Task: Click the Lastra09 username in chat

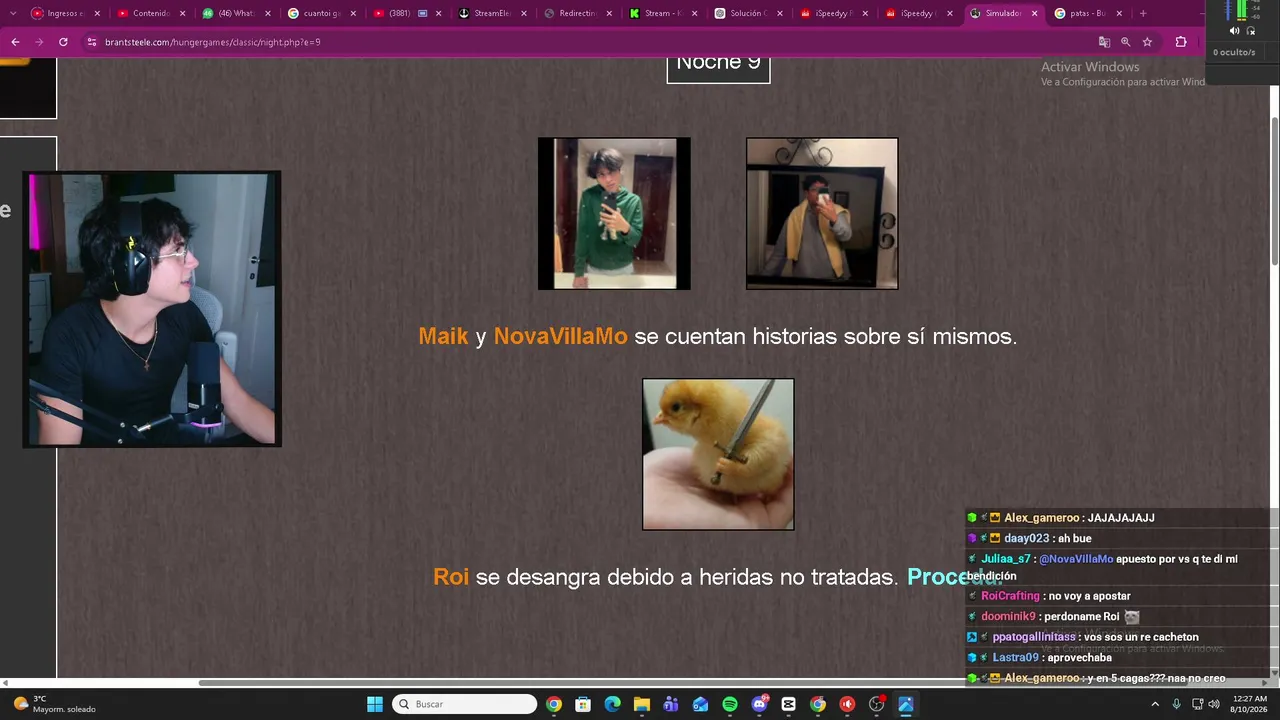Action: 1016,658
